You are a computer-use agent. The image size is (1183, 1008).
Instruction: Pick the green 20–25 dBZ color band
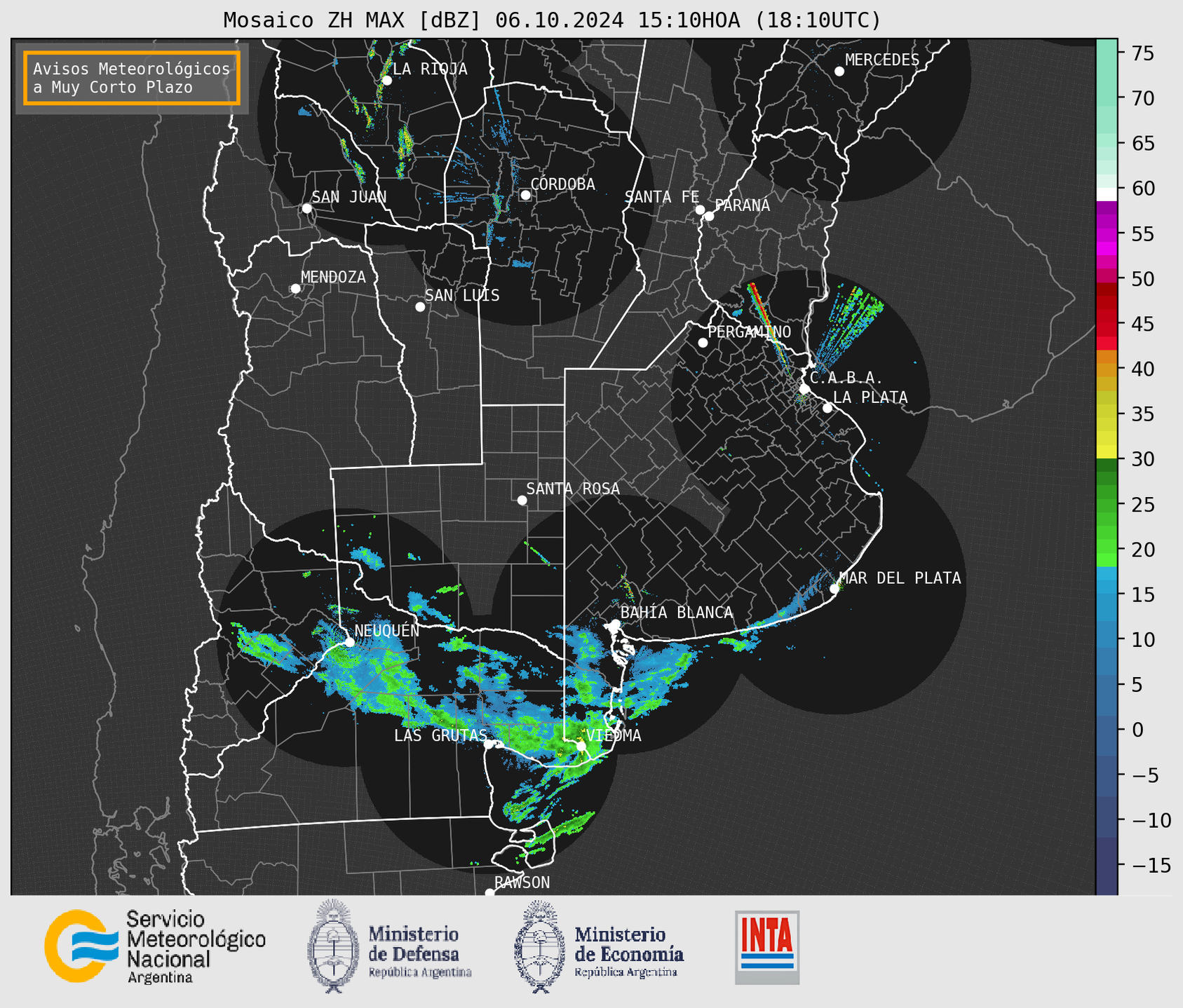[1107, 526]
